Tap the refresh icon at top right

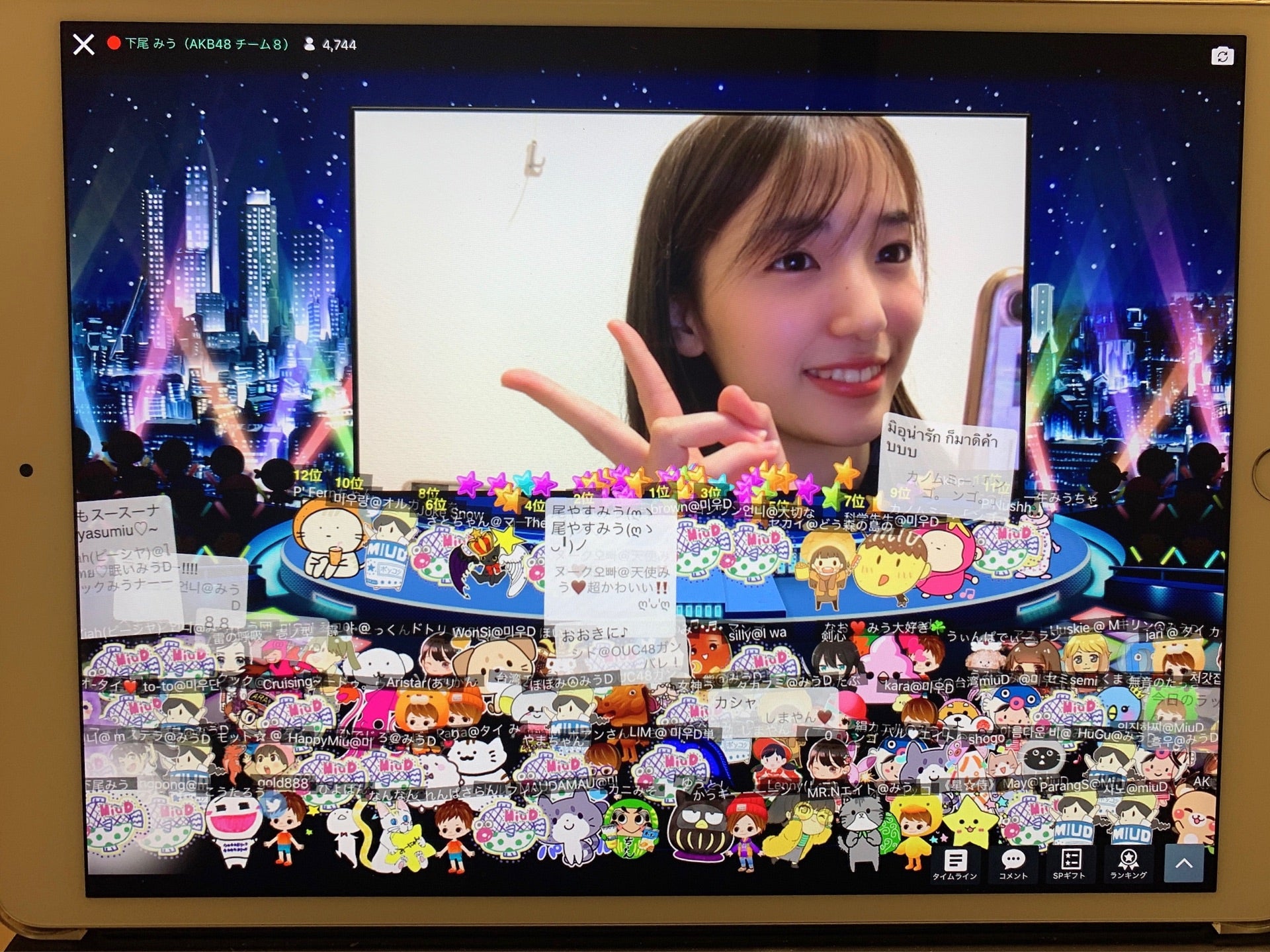coord(1222,56)
